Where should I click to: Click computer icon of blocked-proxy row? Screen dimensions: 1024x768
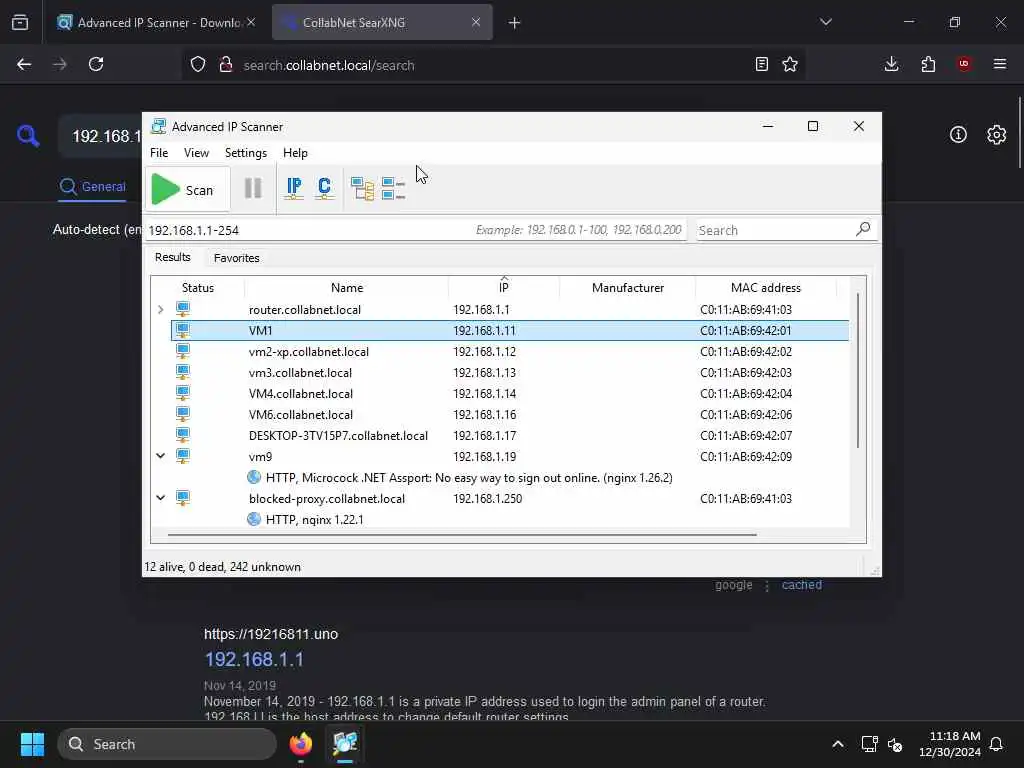pos(183,498)
